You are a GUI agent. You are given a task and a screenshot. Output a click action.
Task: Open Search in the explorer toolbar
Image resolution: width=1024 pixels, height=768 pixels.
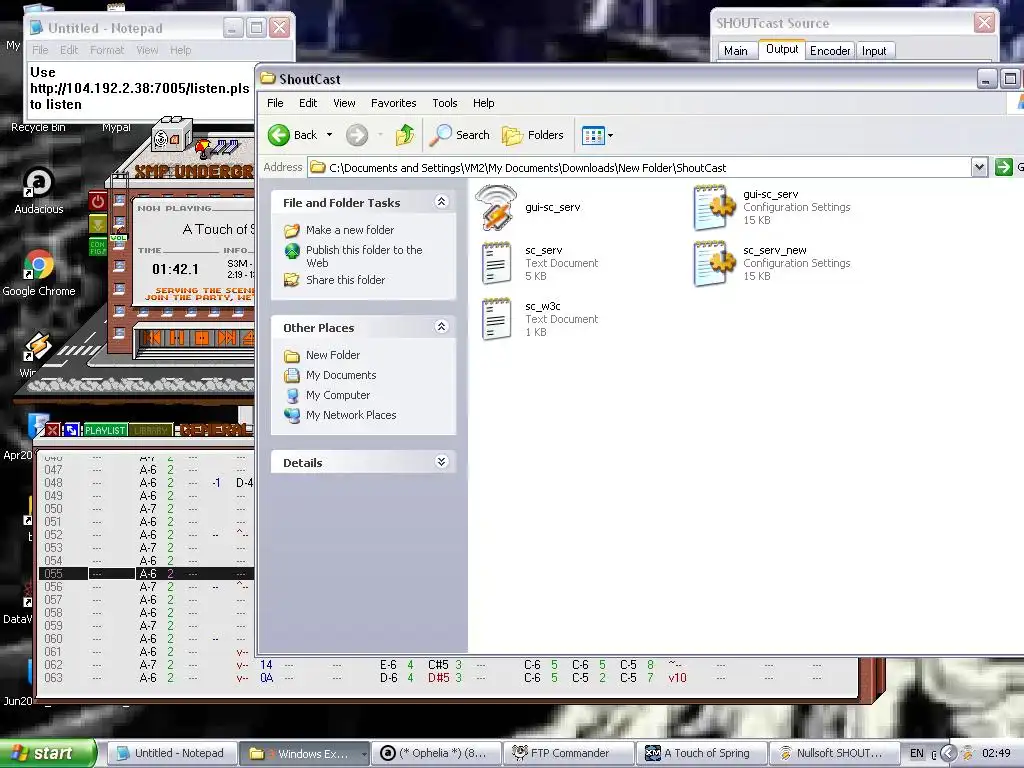pyautogui.click(x=460, y=135)
